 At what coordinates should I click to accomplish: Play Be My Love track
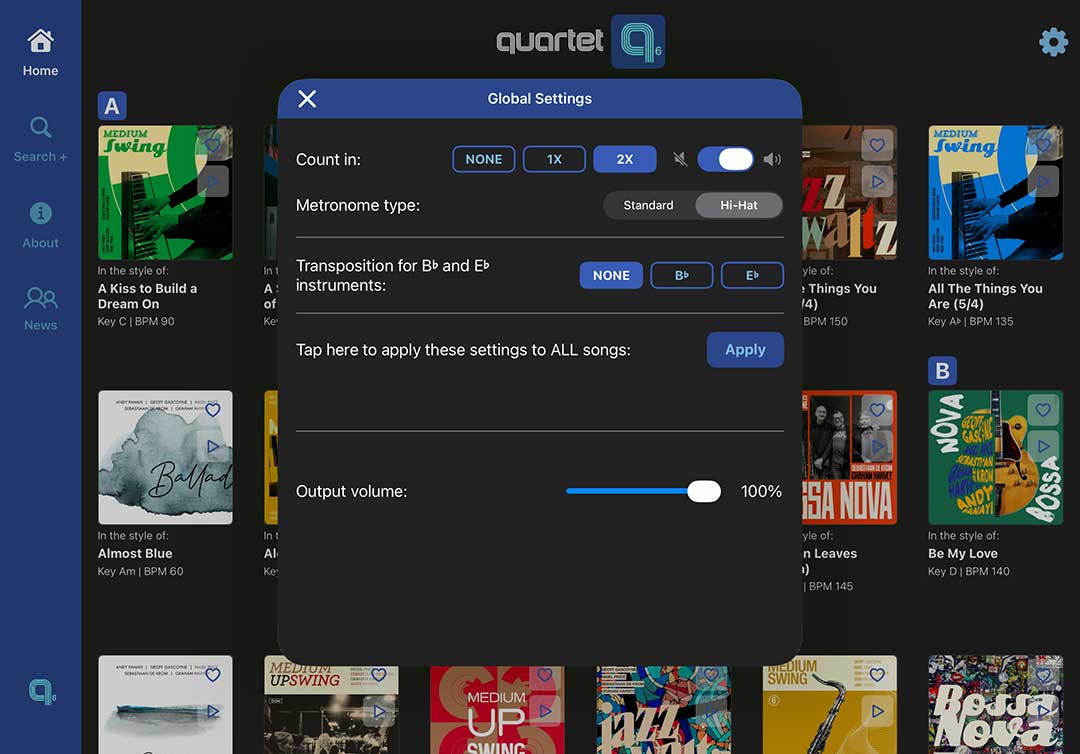pyautogui.click(x=1043, y=447)
